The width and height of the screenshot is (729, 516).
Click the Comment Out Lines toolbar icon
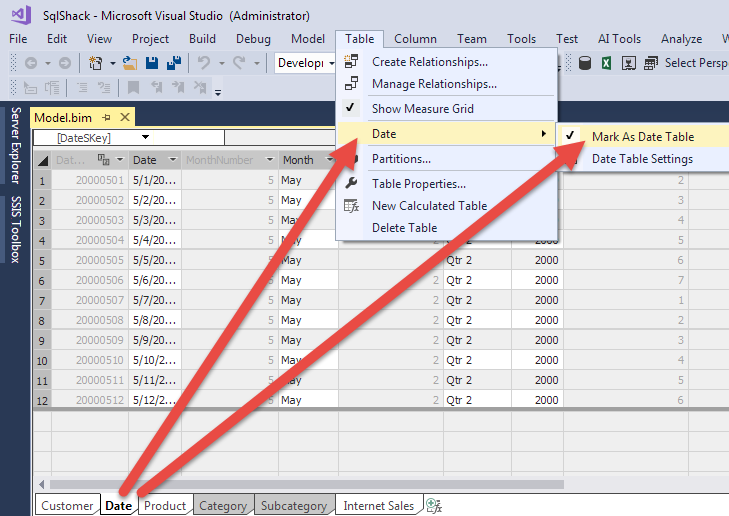point(82,87)
